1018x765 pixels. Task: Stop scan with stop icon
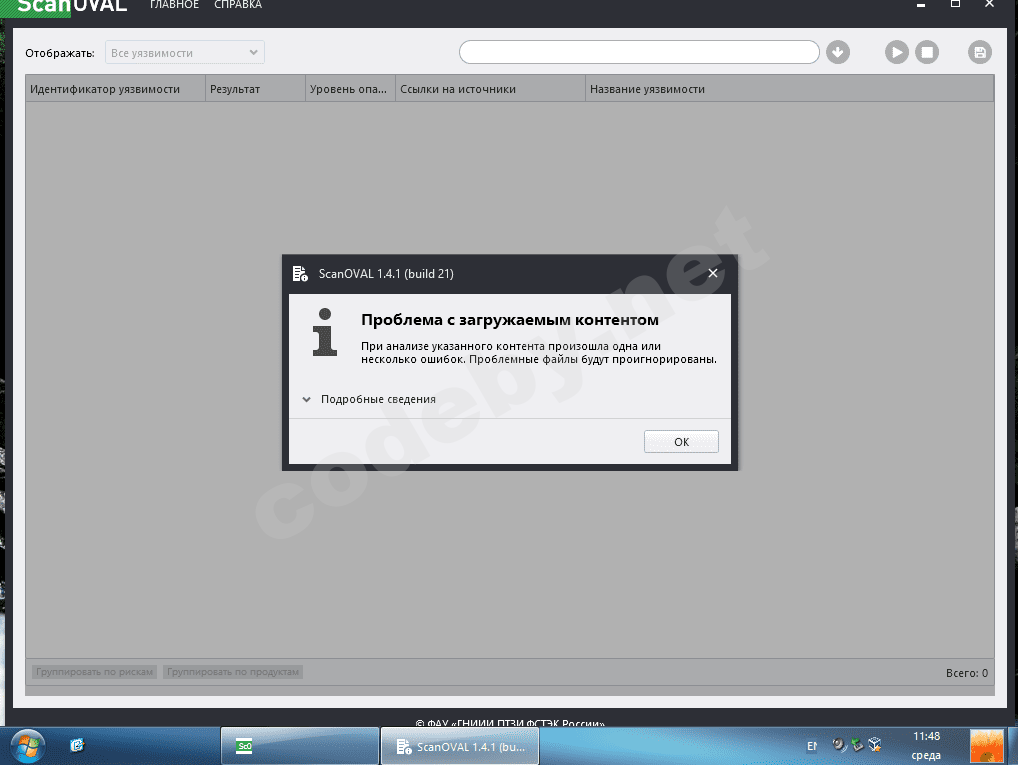(927, 52)
